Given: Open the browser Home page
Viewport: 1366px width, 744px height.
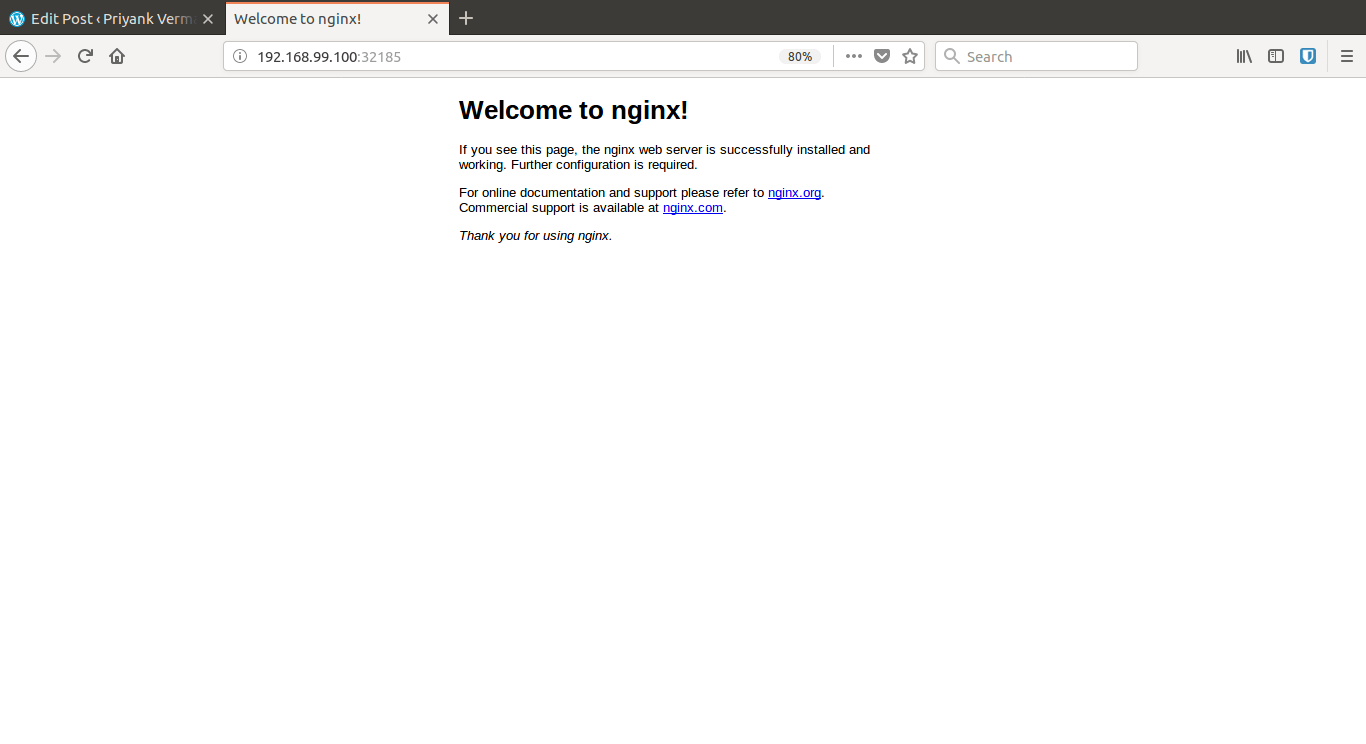Looking at the screenshot, I should [x=116, y=56].
